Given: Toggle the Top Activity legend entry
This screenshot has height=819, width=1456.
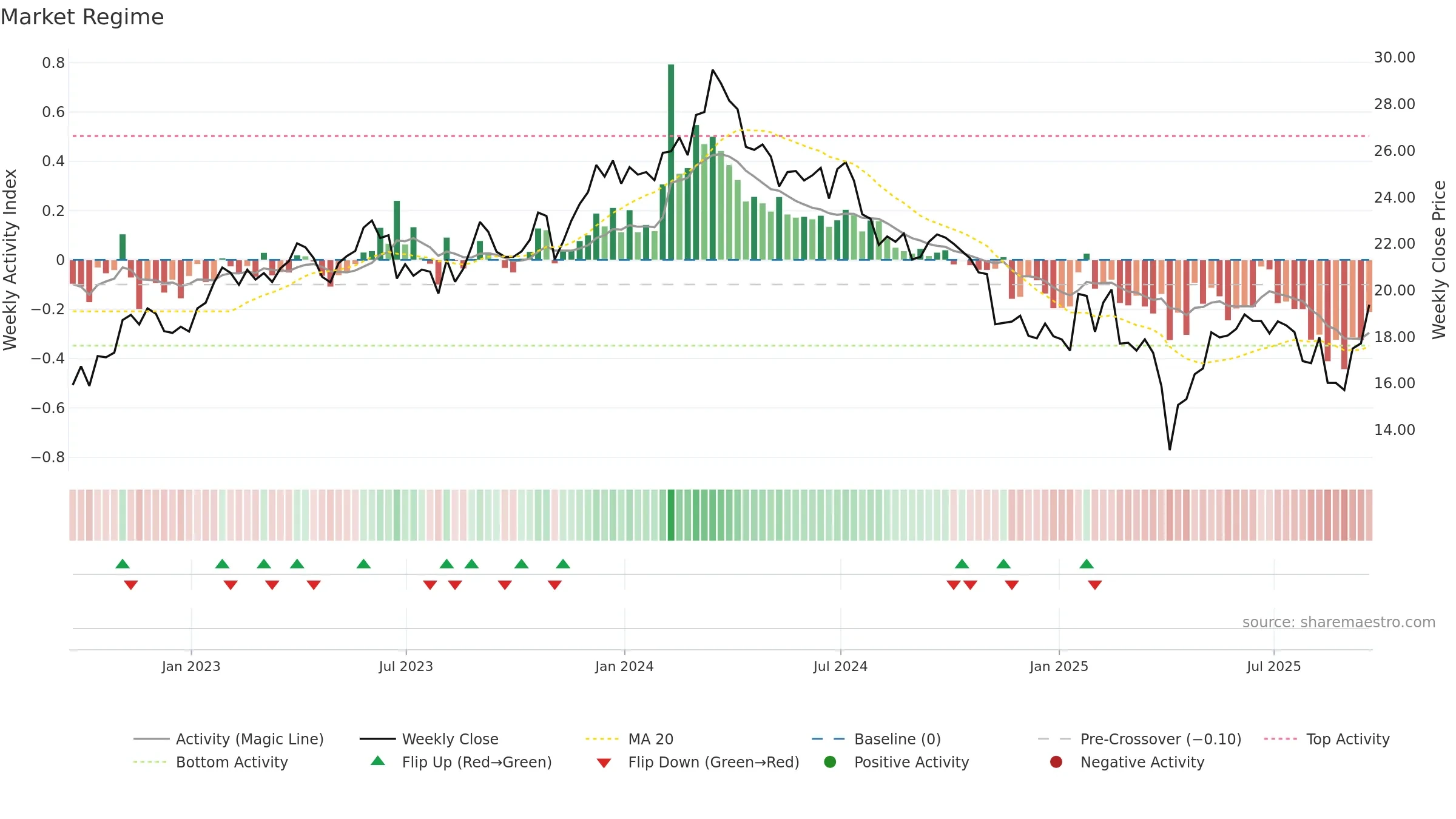Looking at the screenshot, I should coord(1326,739).
